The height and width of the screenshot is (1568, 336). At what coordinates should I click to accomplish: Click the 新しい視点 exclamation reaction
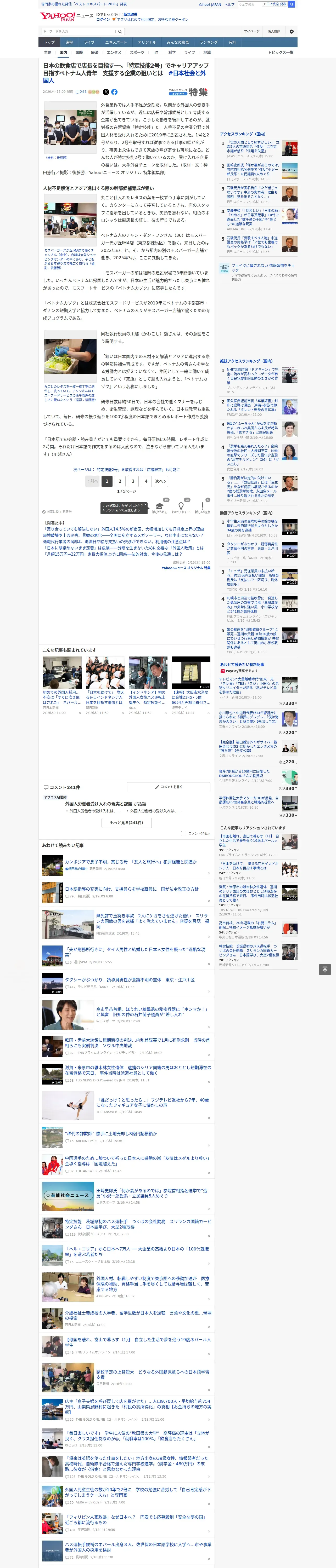(x=203, y=506)
